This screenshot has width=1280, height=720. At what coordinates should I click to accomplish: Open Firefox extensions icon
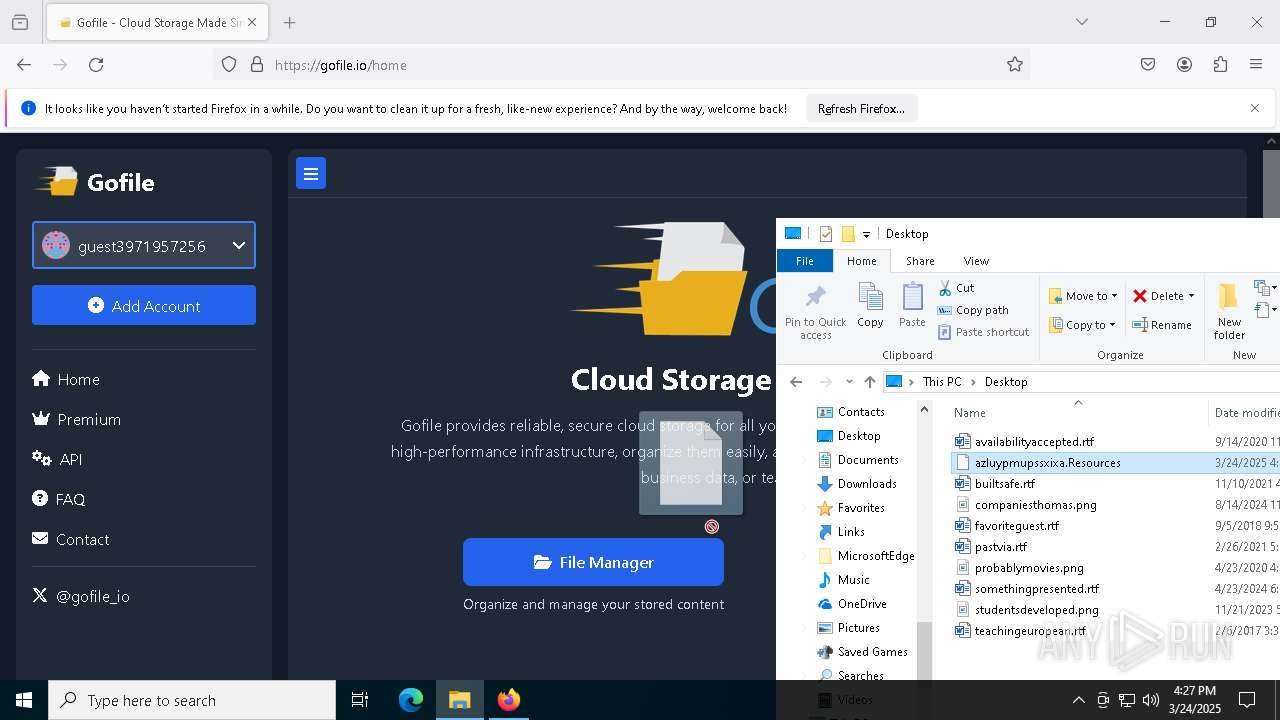coord(1220,65)
